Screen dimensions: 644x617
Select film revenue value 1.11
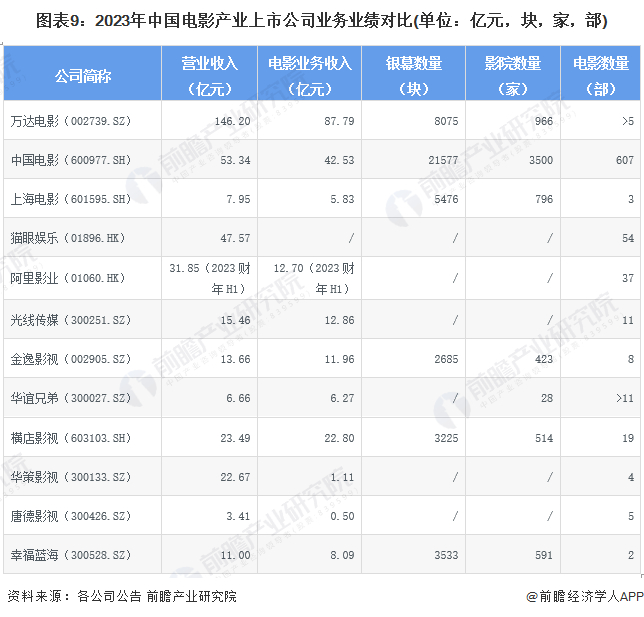point(342,477)
